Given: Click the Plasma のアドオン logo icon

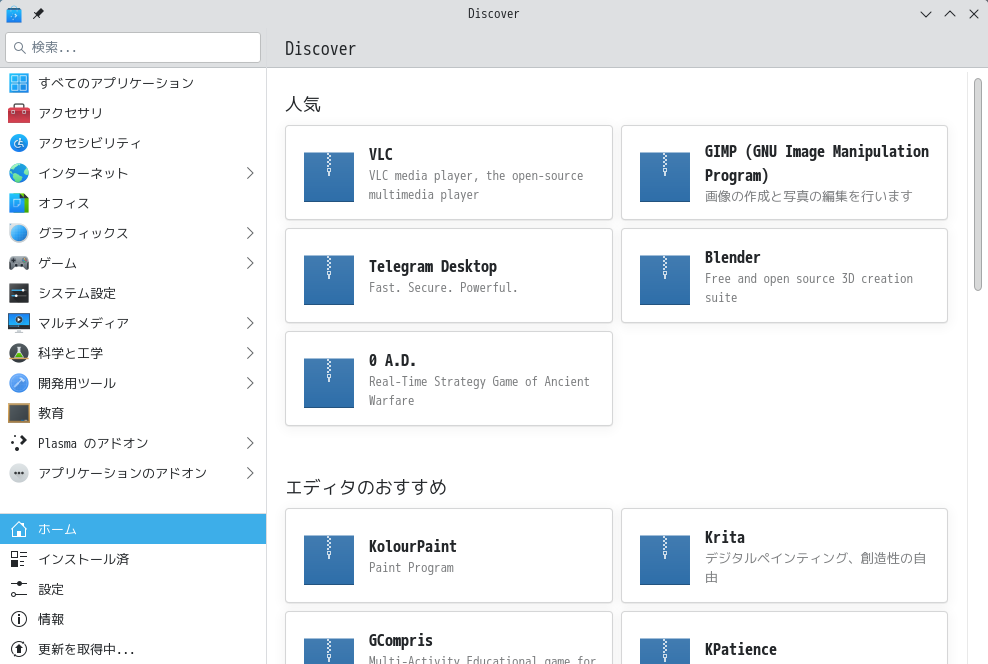Looking at the screenshot, I should pos(19,444).
